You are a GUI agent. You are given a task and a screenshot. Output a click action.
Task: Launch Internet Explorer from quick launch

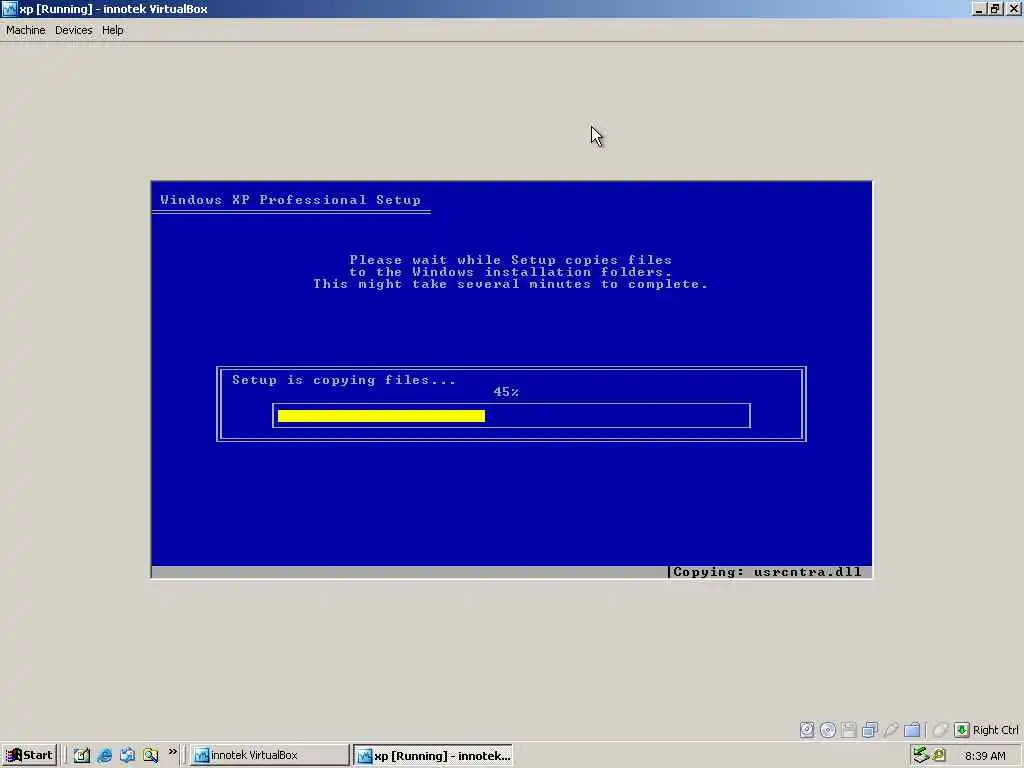104,755
